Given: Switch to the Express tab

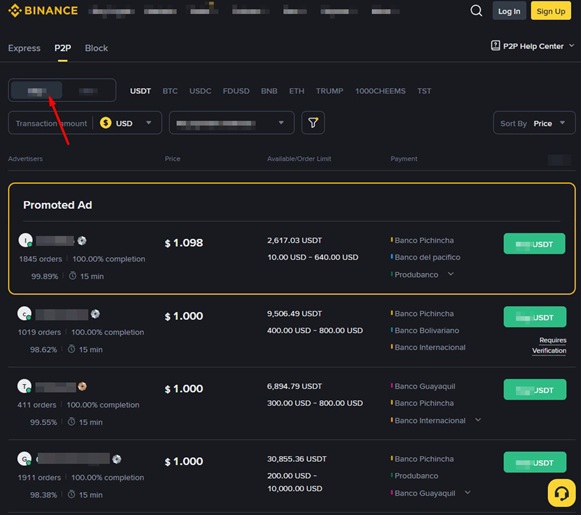Looking at the screenshot, I should [24, 48].
